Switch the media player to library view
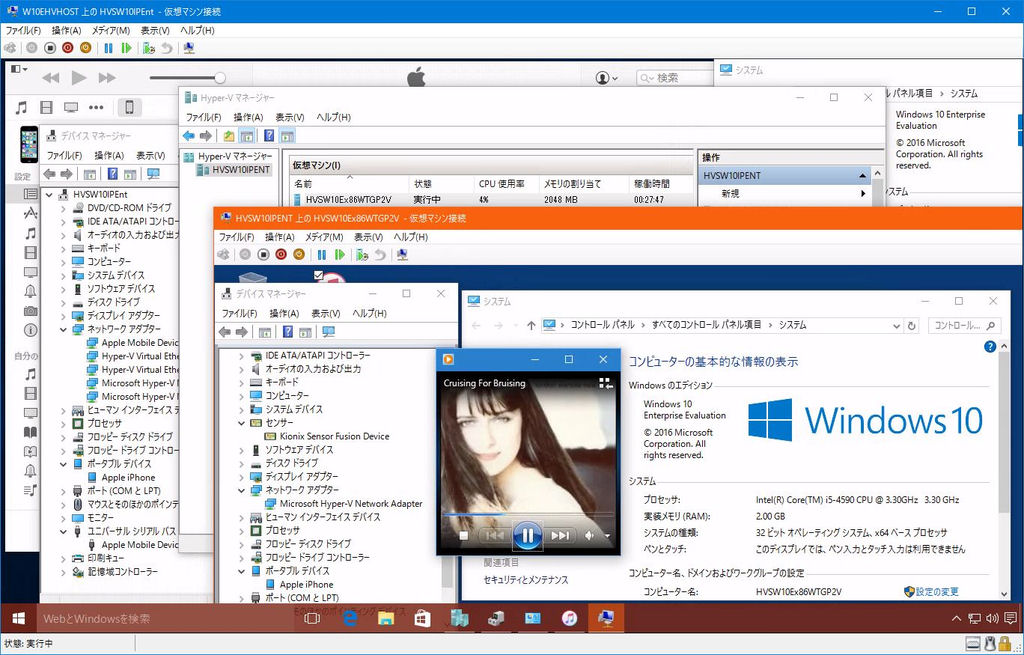This screenshot has width=1024, height=655. click(x=605, y=383)
